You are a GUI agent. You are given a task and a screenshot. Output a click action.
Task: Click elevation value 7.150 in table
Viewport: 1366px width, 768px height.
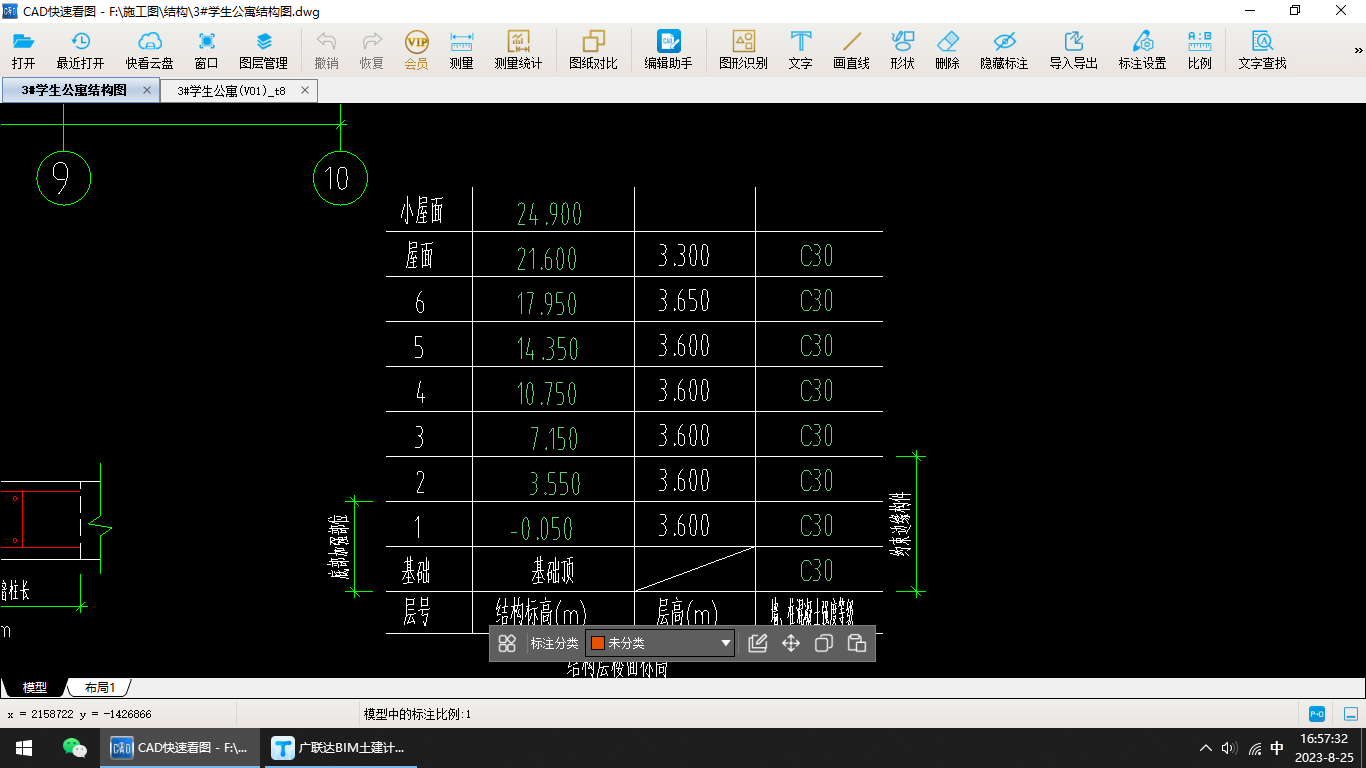coord(555,438)
